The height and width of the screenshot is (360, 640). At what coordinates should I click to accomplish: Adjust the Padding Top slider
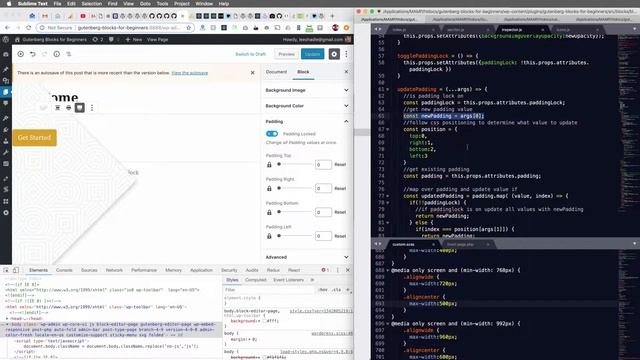295,164
